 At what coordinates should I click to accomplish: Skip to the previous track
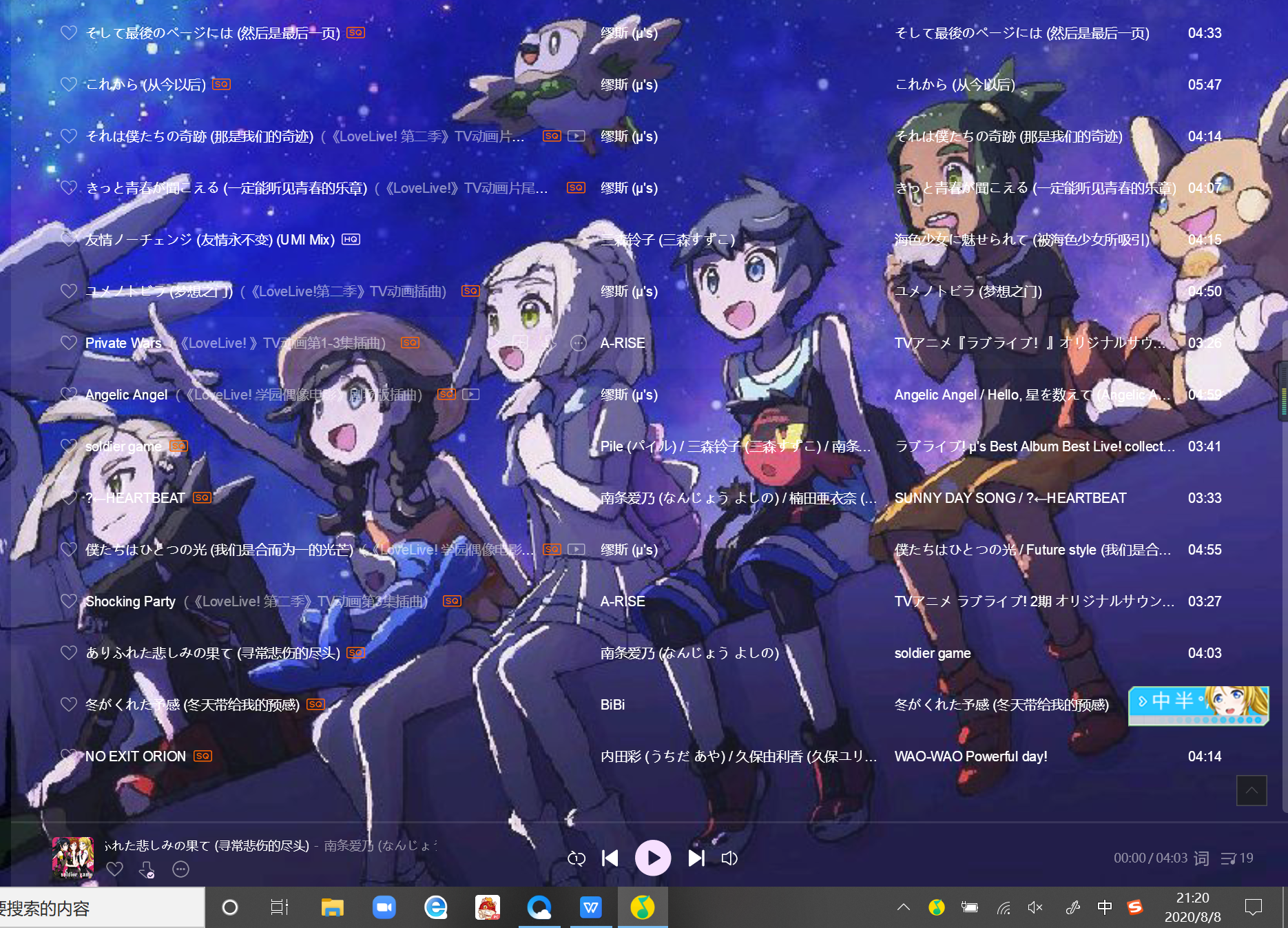[610, 858]
